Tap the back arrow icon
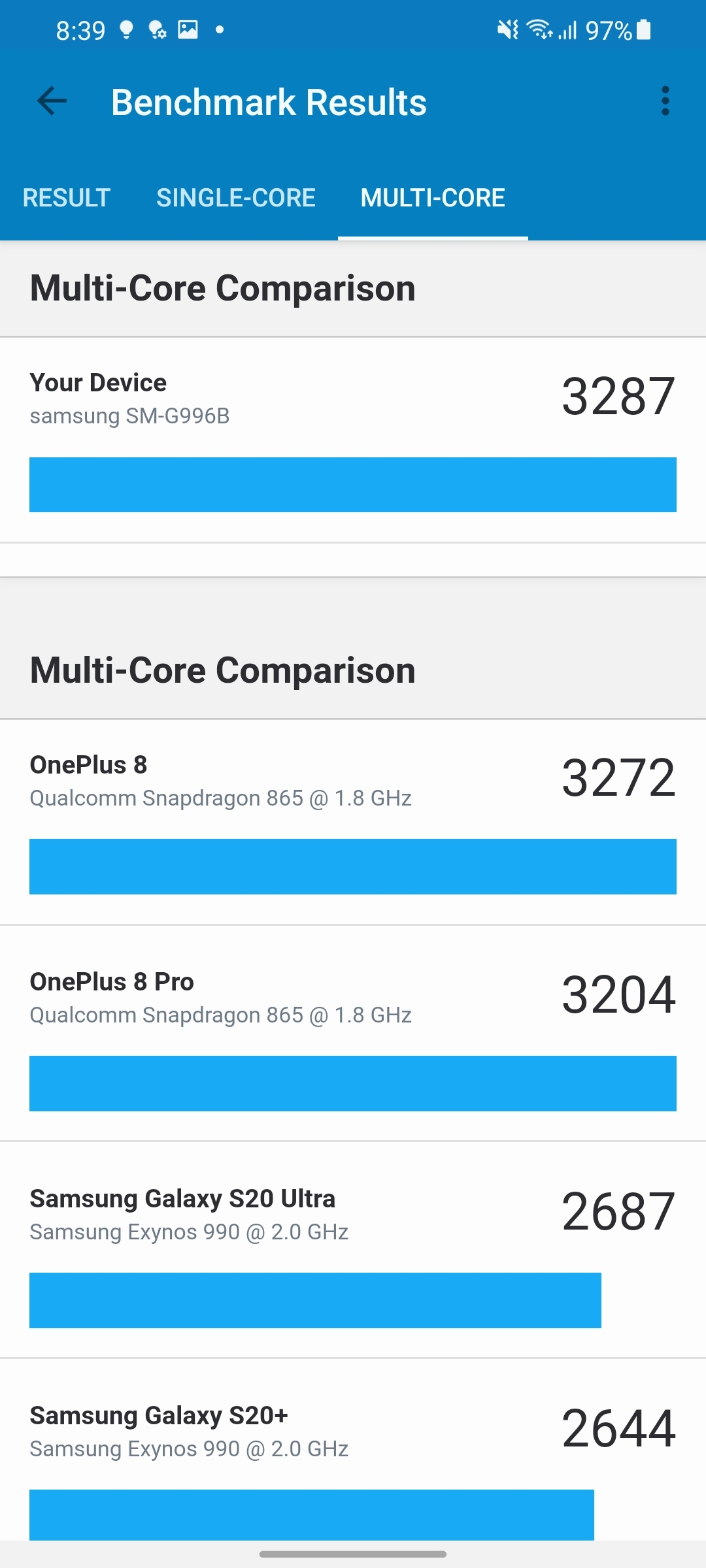706x1568 pixels. click(52, 101)
